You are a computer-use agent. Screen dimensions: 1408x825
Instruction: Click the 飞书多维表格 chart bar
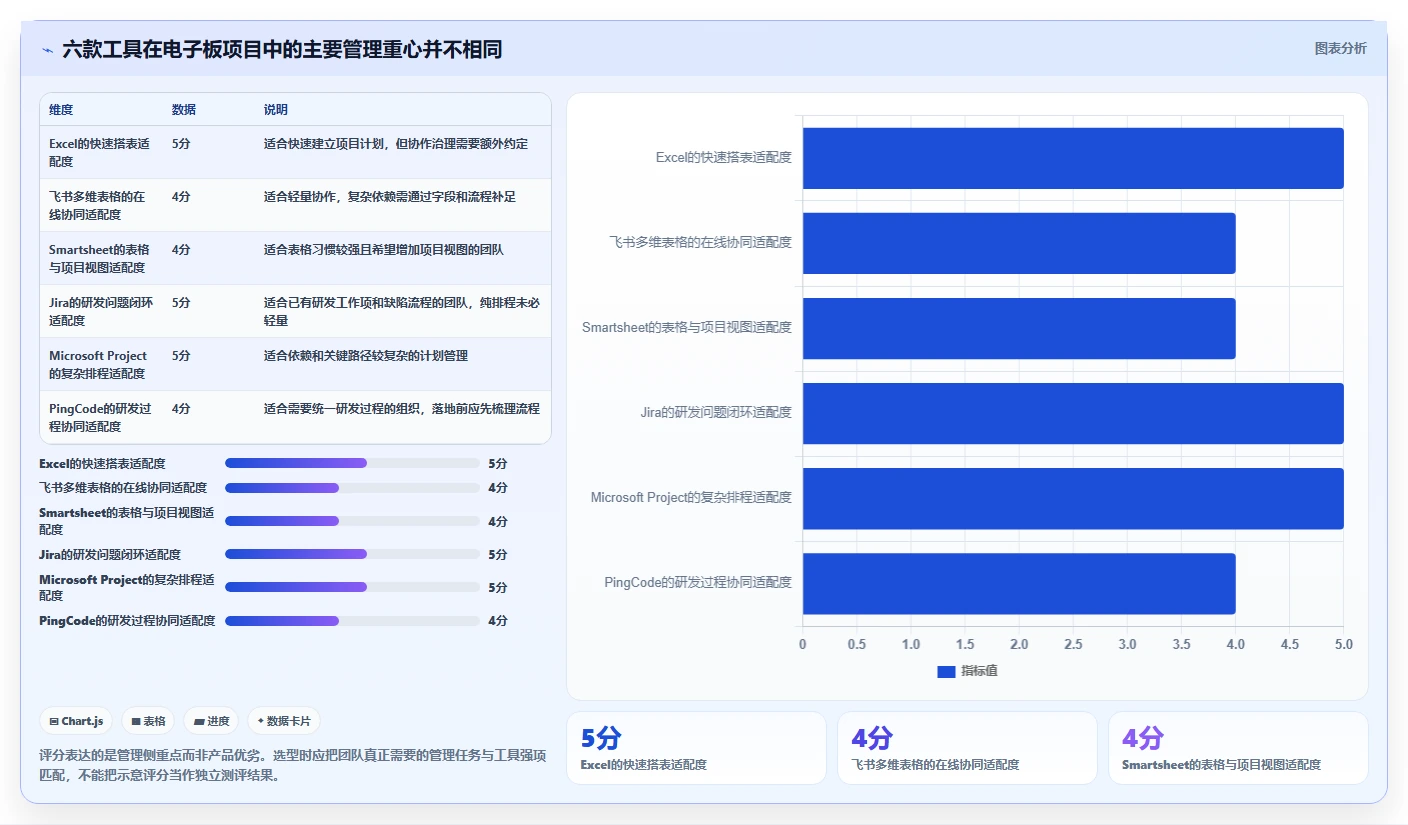1019,243
